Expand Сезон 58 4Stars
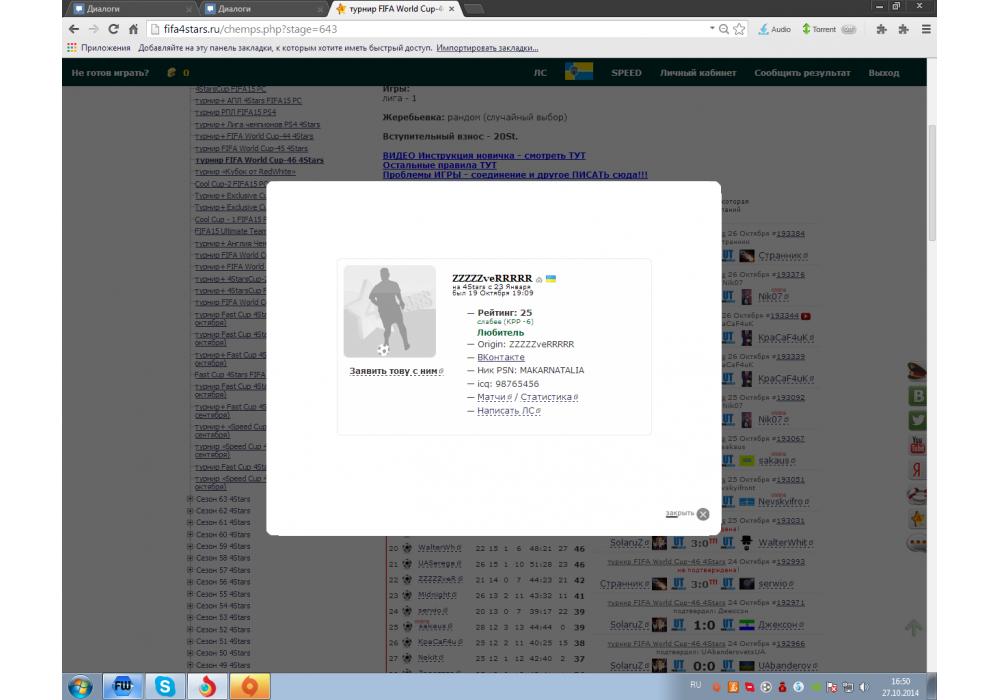Viewport: 1000px width, 700px height. (190, 558)
